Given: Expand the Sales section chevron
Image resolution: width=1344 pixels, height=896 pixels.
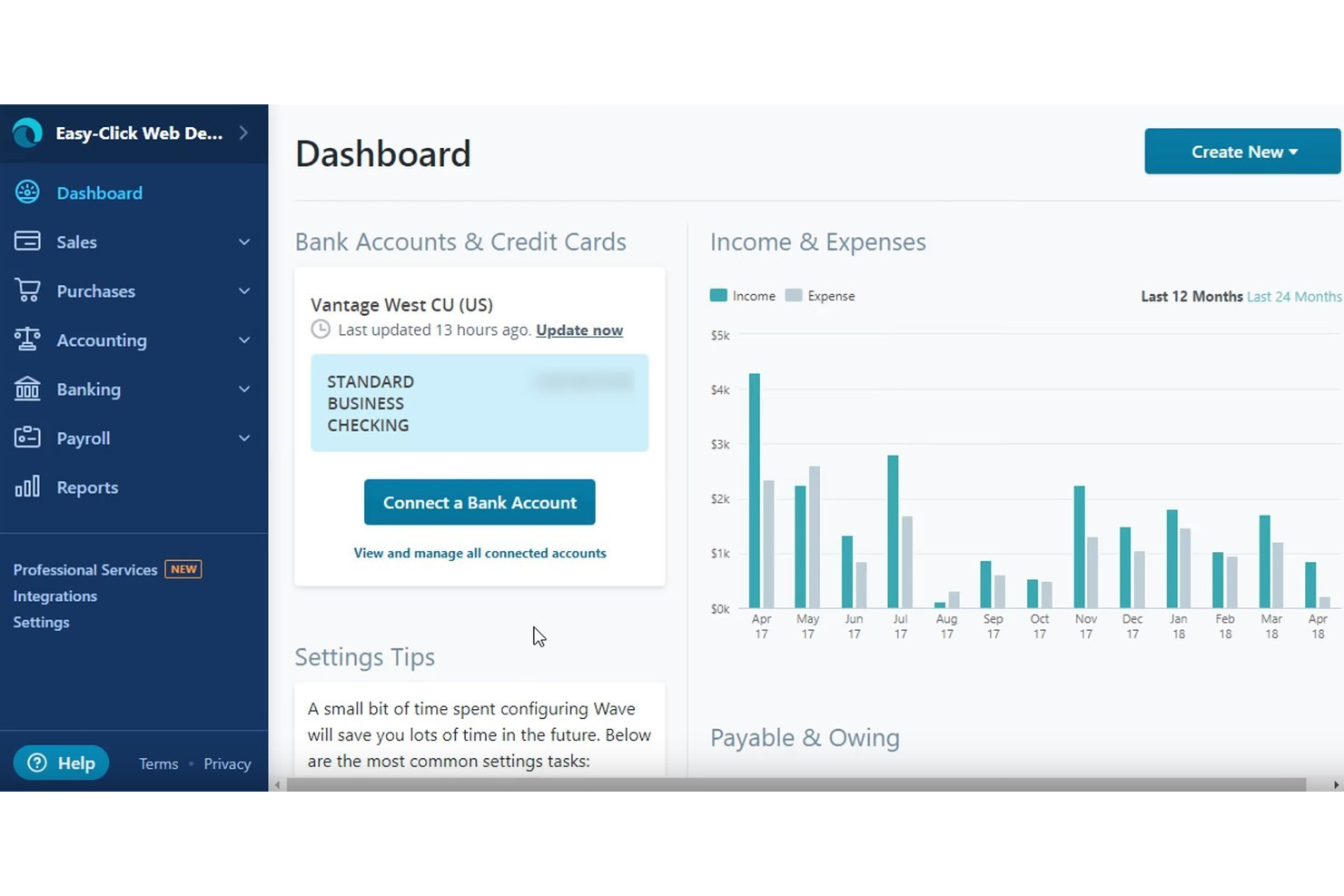Looking at the screenshot, I should pyautogui.click(x=243, y=241).
